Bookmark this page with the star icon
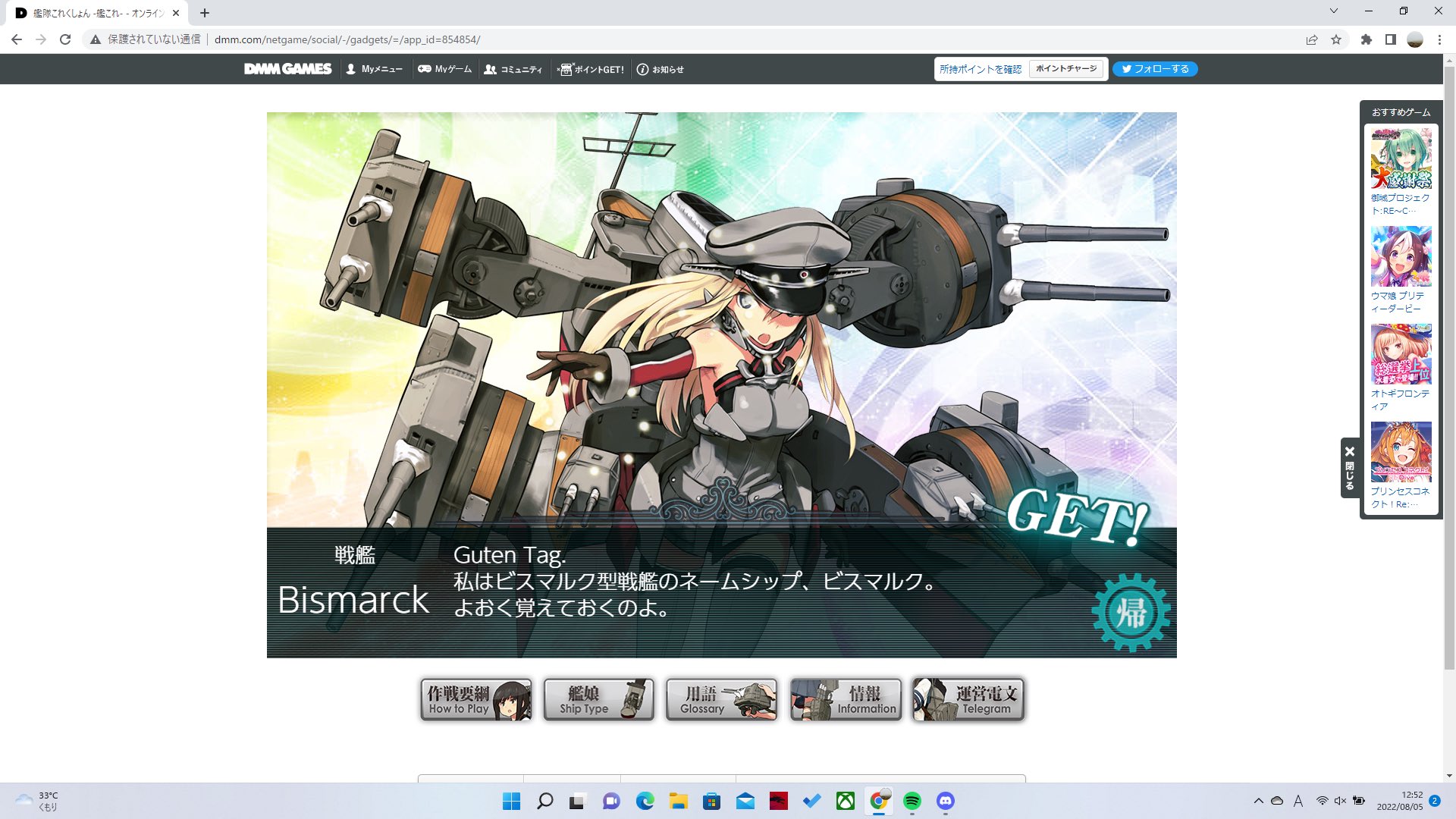1456x819 pixels. (x=1336, y=39)
